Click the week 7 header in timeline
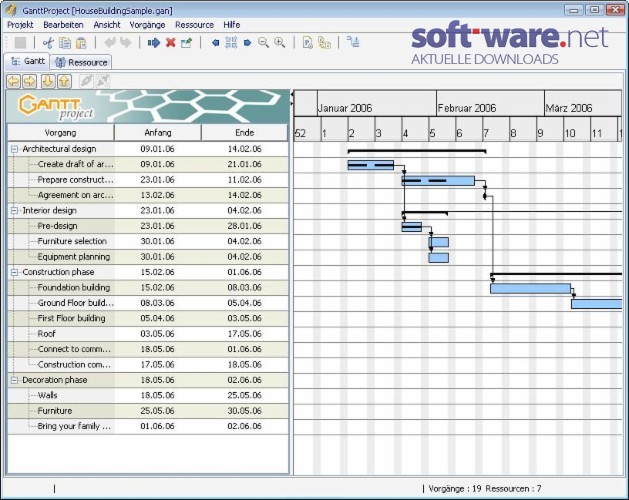Image resolution: width=629 pixels, height=500 pixels. tap(496, 129)
